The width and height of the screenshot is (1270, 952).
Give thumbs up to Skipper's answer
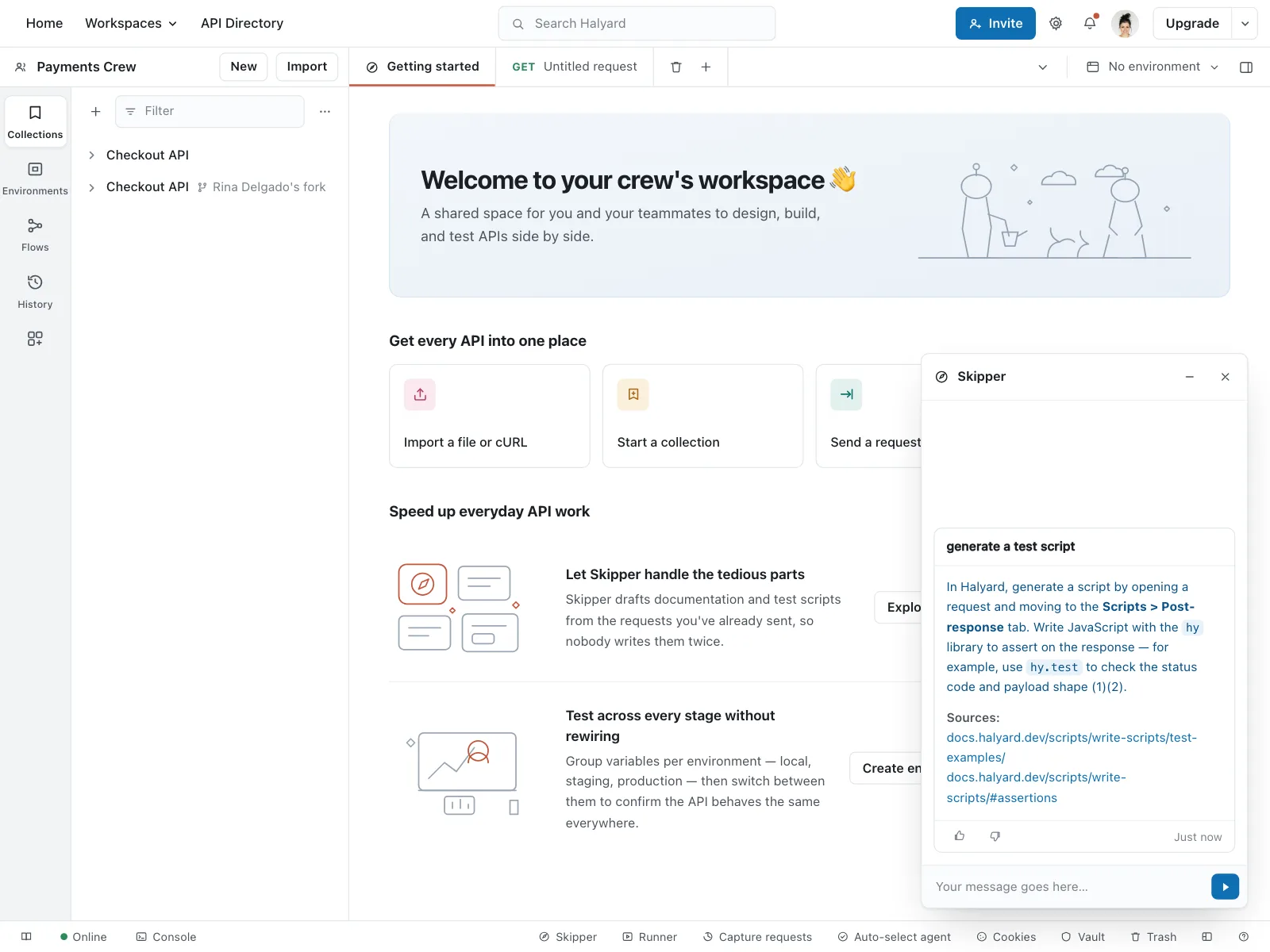coord(960,836)
